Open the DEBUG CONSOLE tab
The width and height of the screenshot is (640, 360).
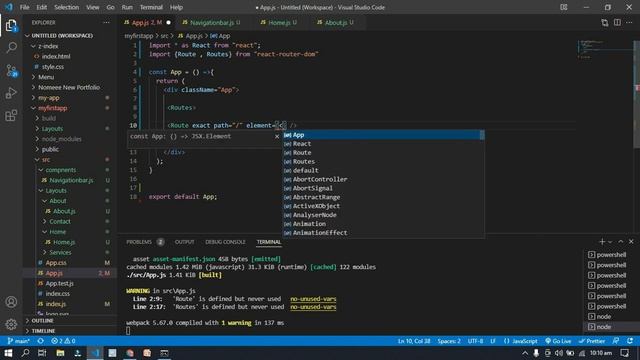(x=225, y=242)
